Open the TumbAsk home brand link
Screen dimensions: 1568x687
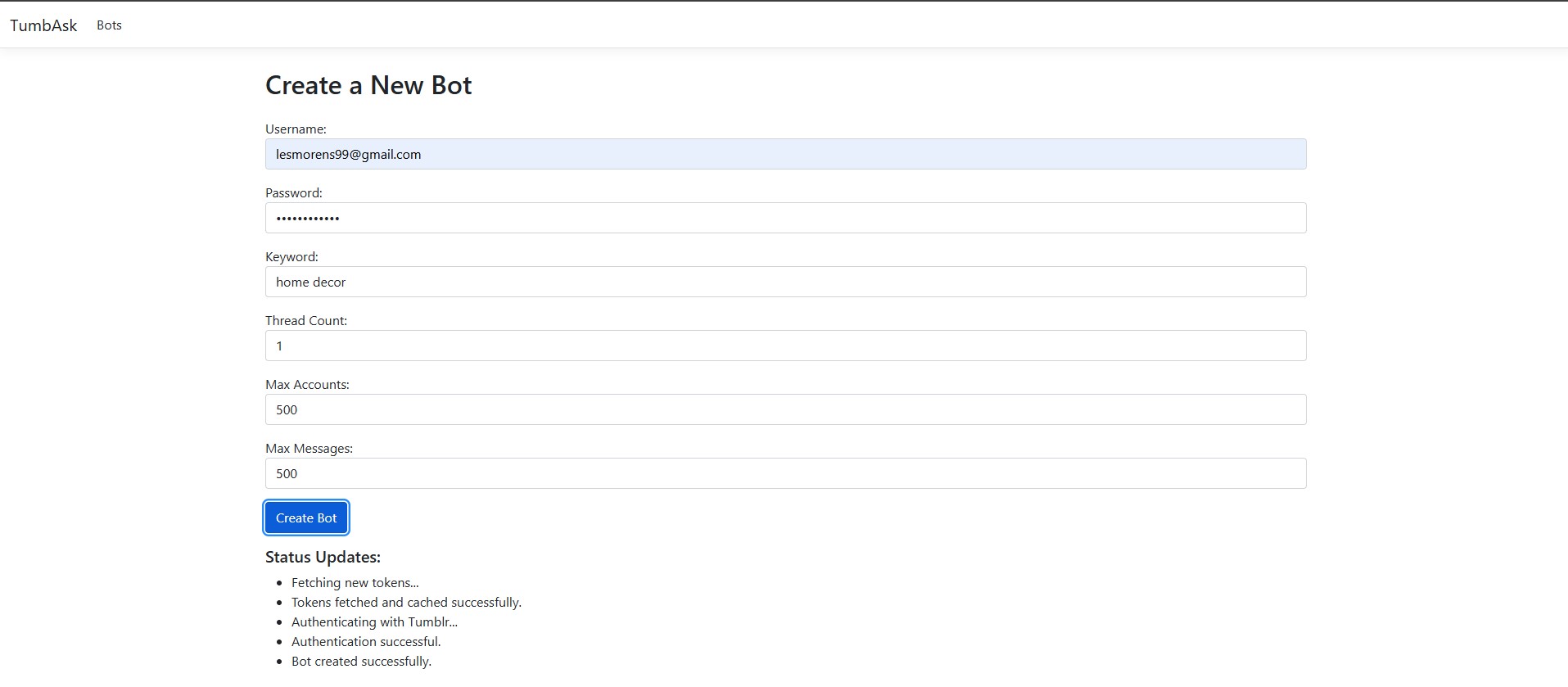(43, 25)
